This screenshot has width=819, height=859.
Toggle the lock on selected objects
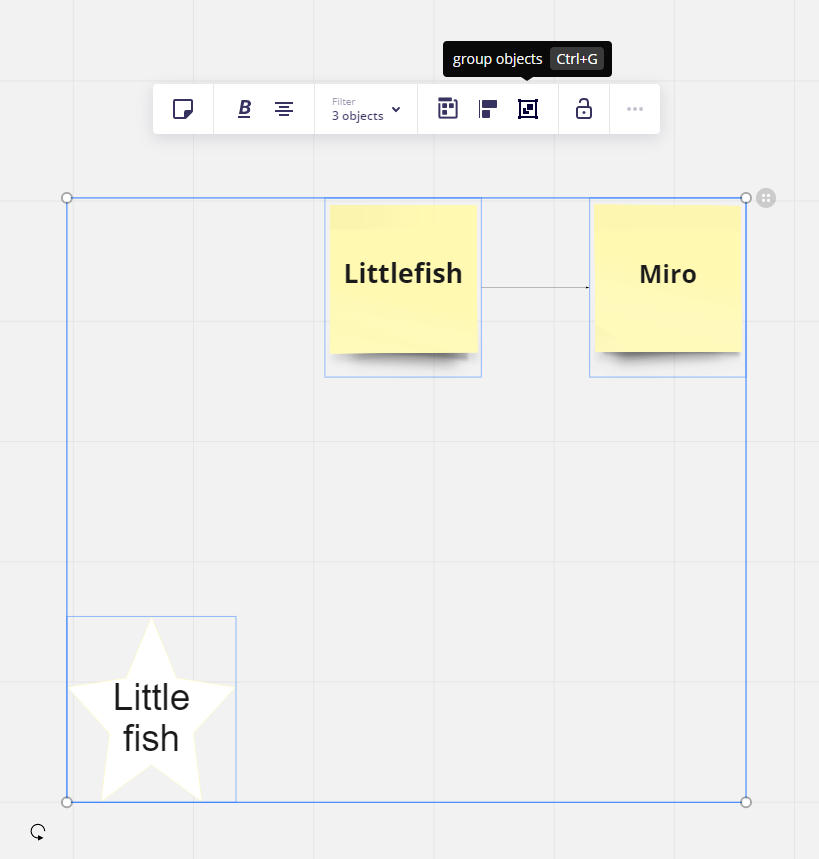pos(584,109)
